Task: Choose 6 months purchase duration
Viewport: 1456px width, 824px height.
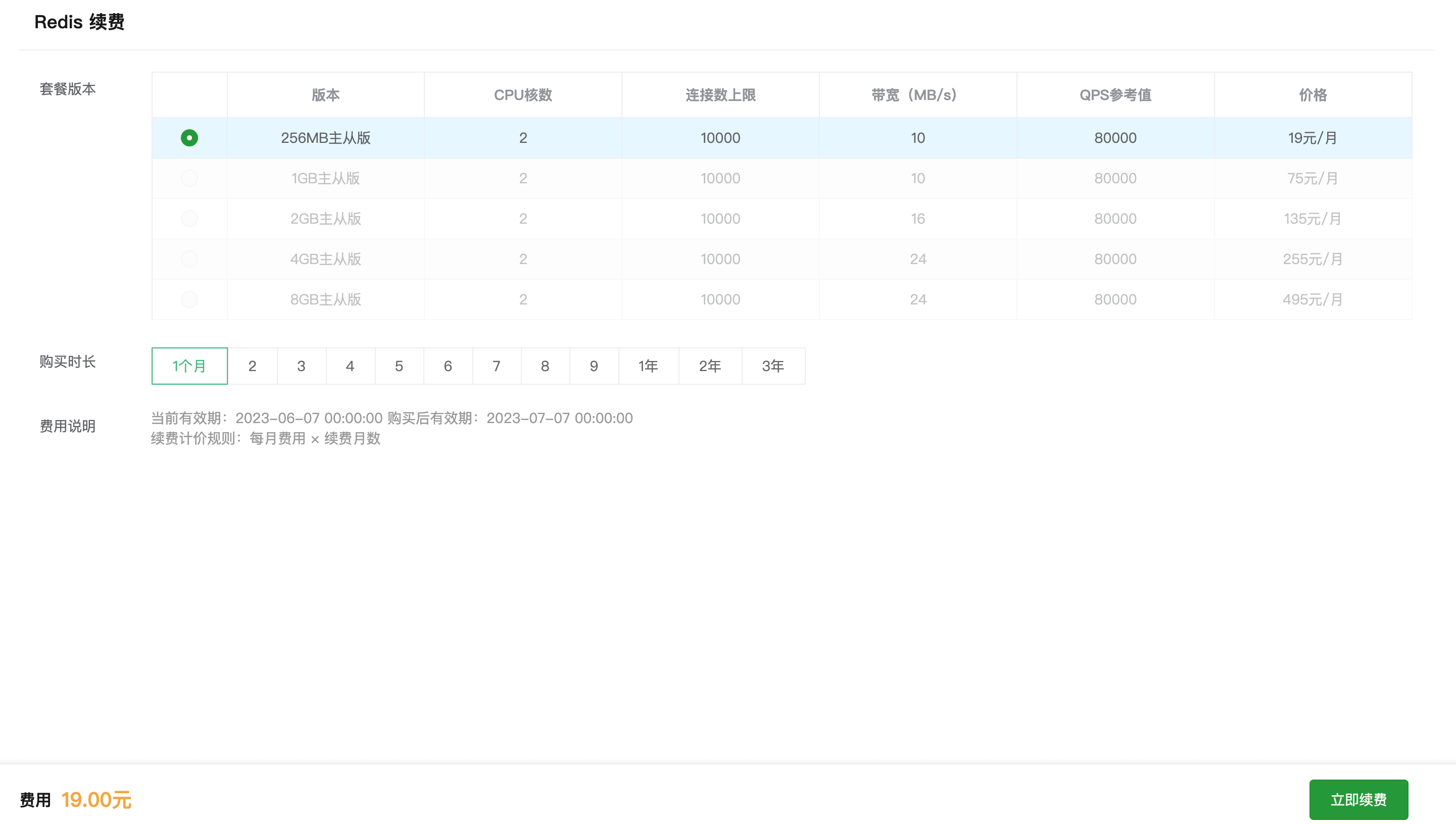Action: (x=448, y=366)
